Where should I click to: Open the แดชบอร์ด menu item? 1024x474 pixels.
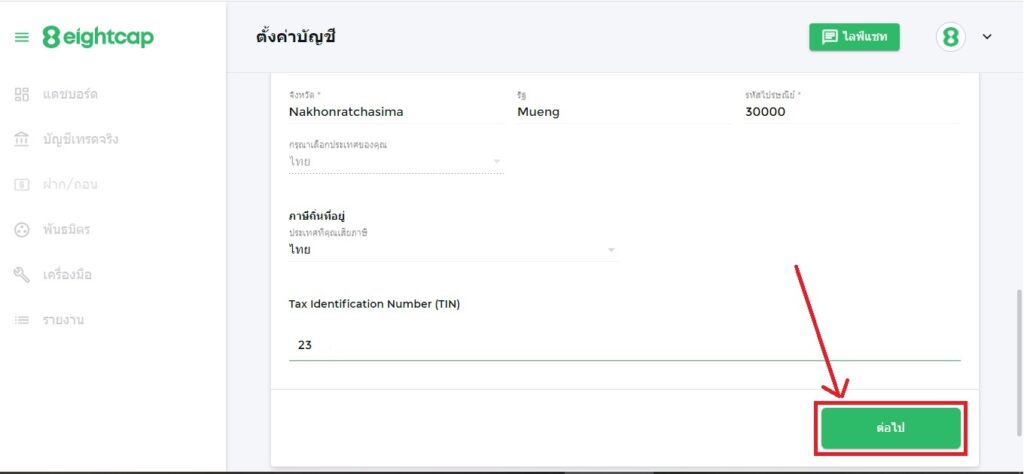click(x=70, y=94)
